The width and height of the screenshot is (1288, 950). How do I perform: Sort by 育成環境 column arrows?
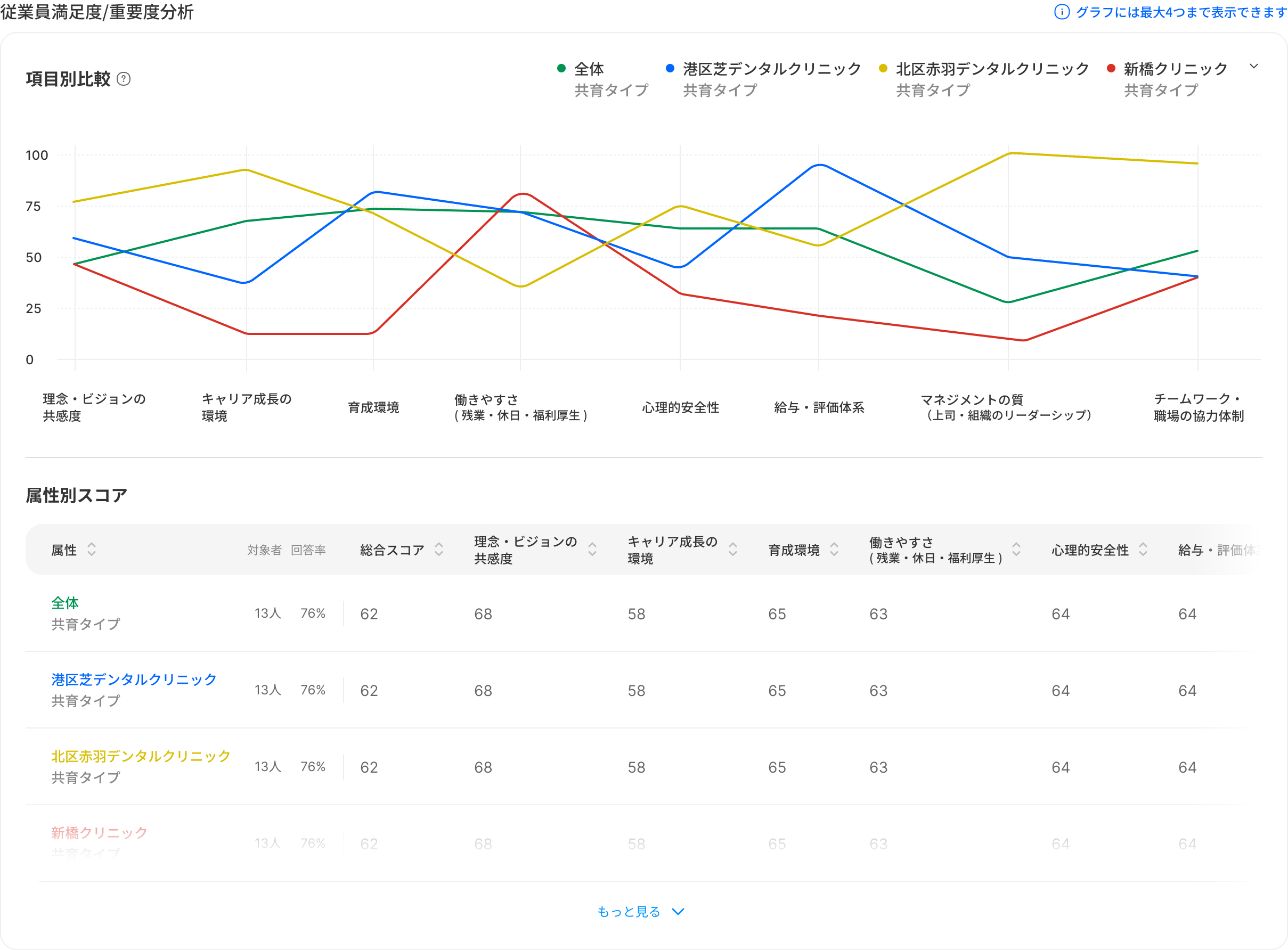834,549
